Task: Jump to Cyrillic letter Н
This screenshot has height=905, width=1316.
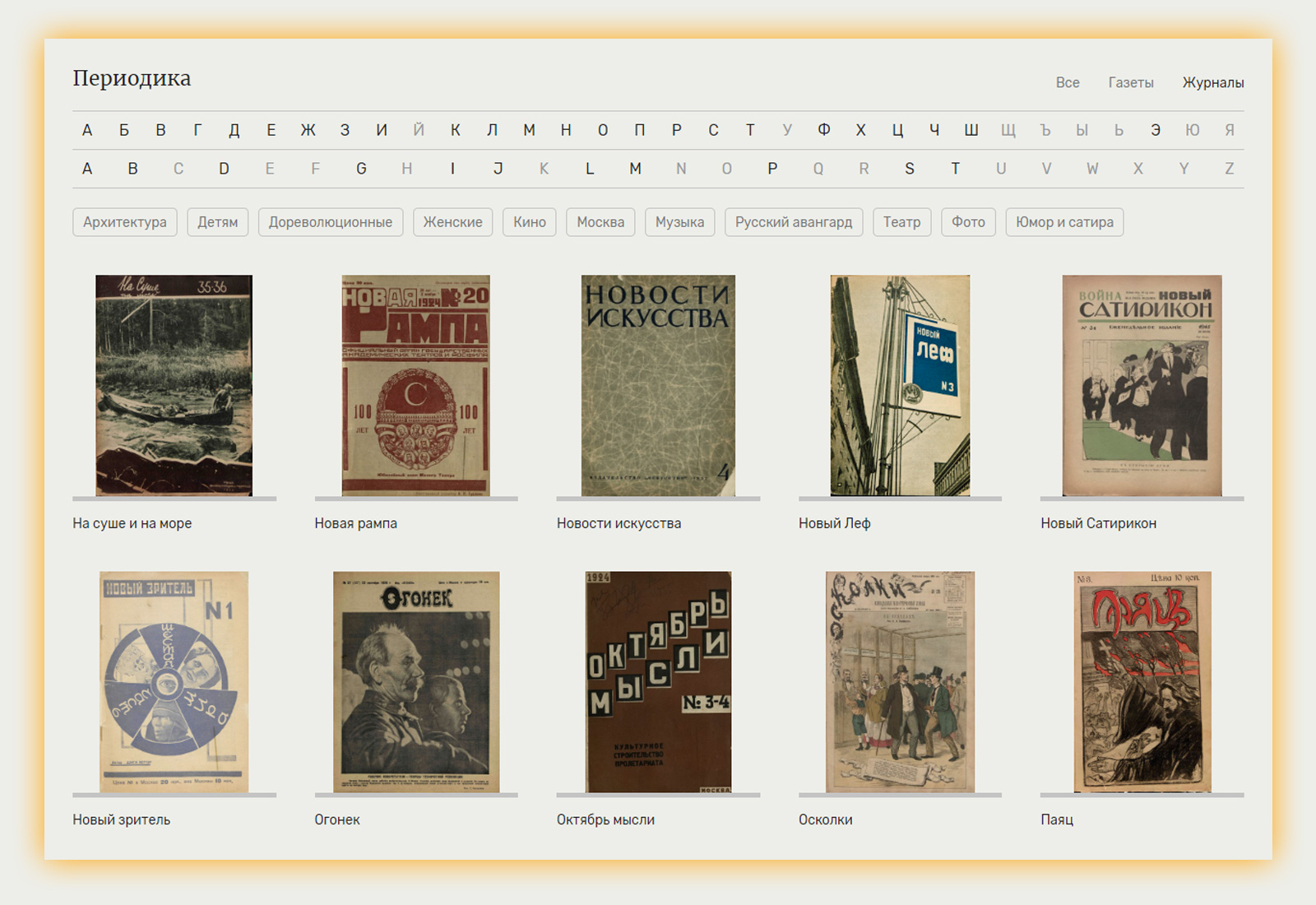Action: (x=566, y=130)
